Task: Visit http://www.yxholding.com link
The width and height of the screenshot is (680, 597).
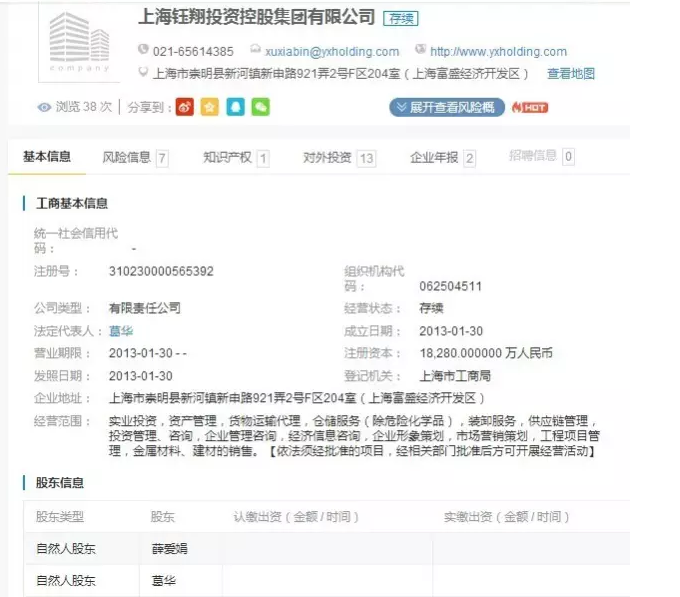Action: click(x=498, y=52)
